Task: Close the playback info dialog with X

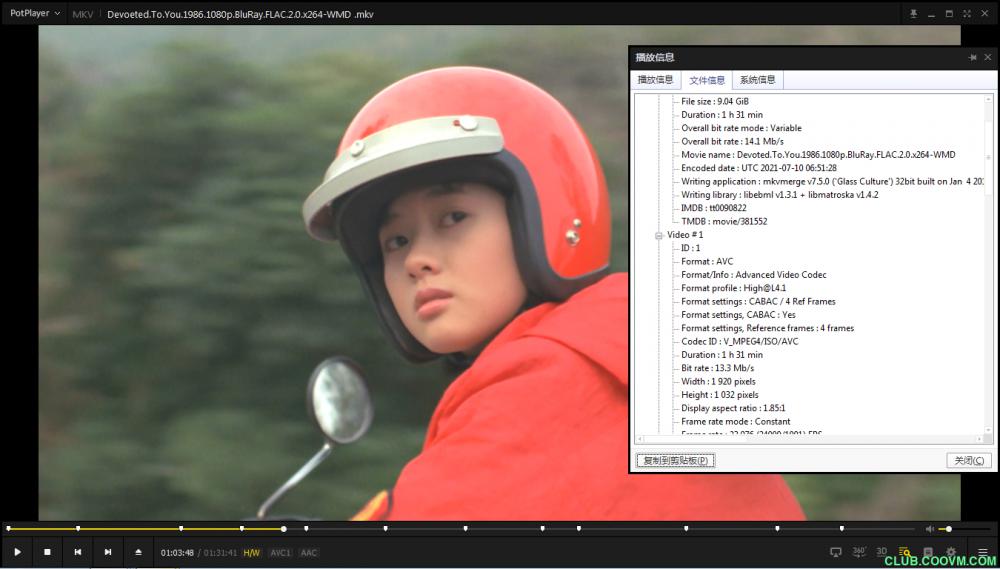Action: (x=988, y=57)
